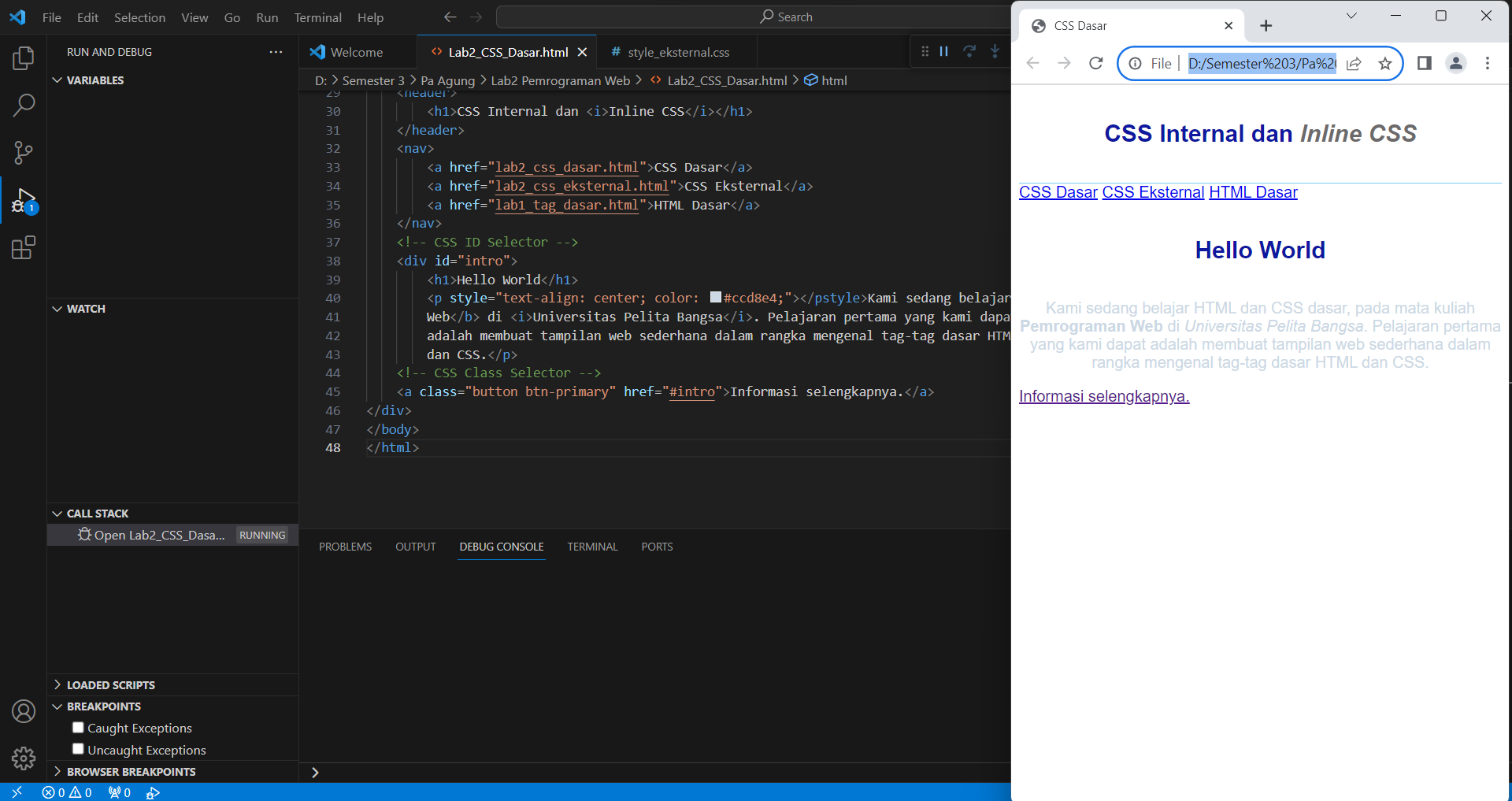1512x801 pixels.
Task: Open the Manage gear icon
Action: coord(24,758)
